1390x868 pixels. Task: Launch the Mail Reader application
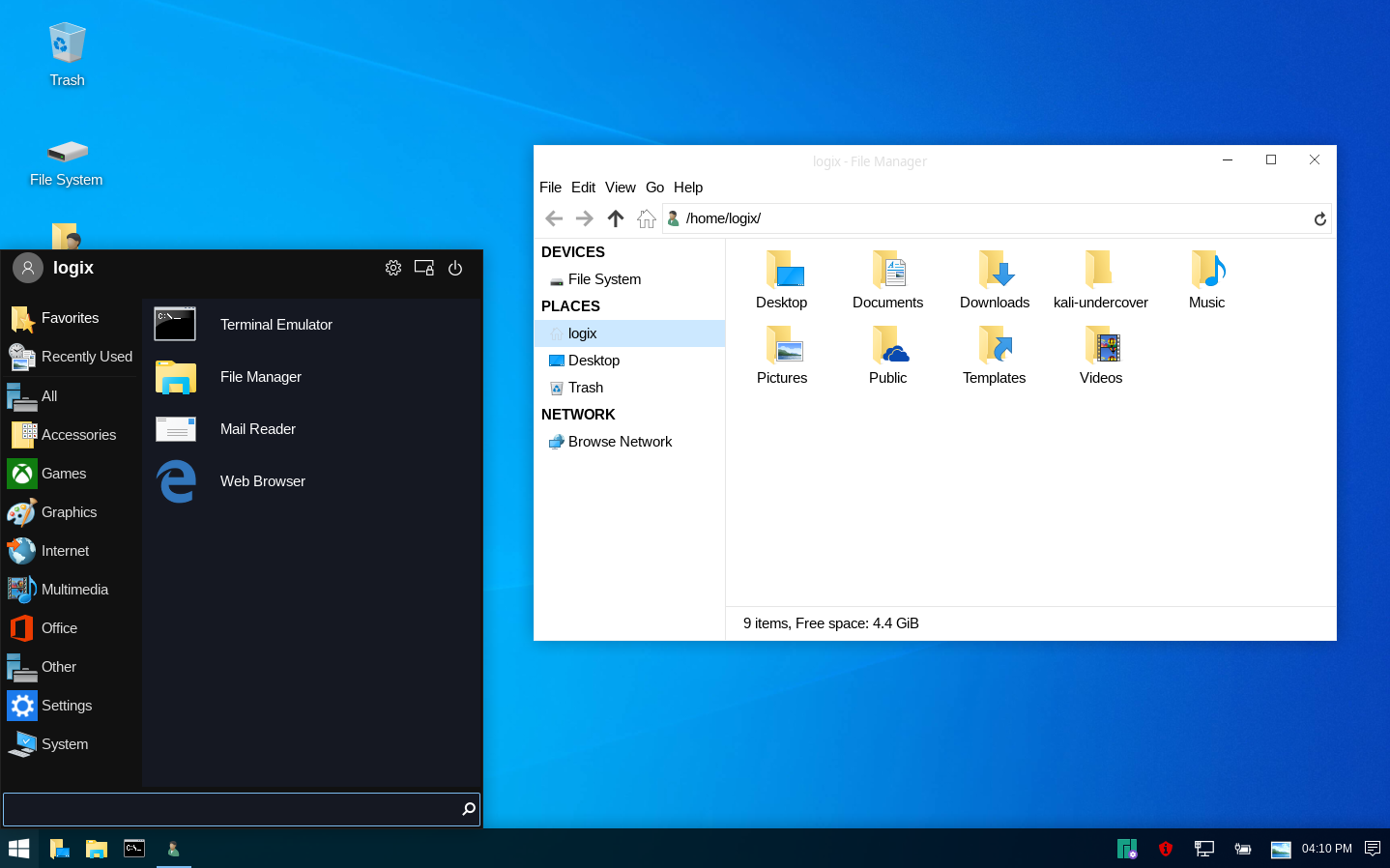click(x=257, y=428)
